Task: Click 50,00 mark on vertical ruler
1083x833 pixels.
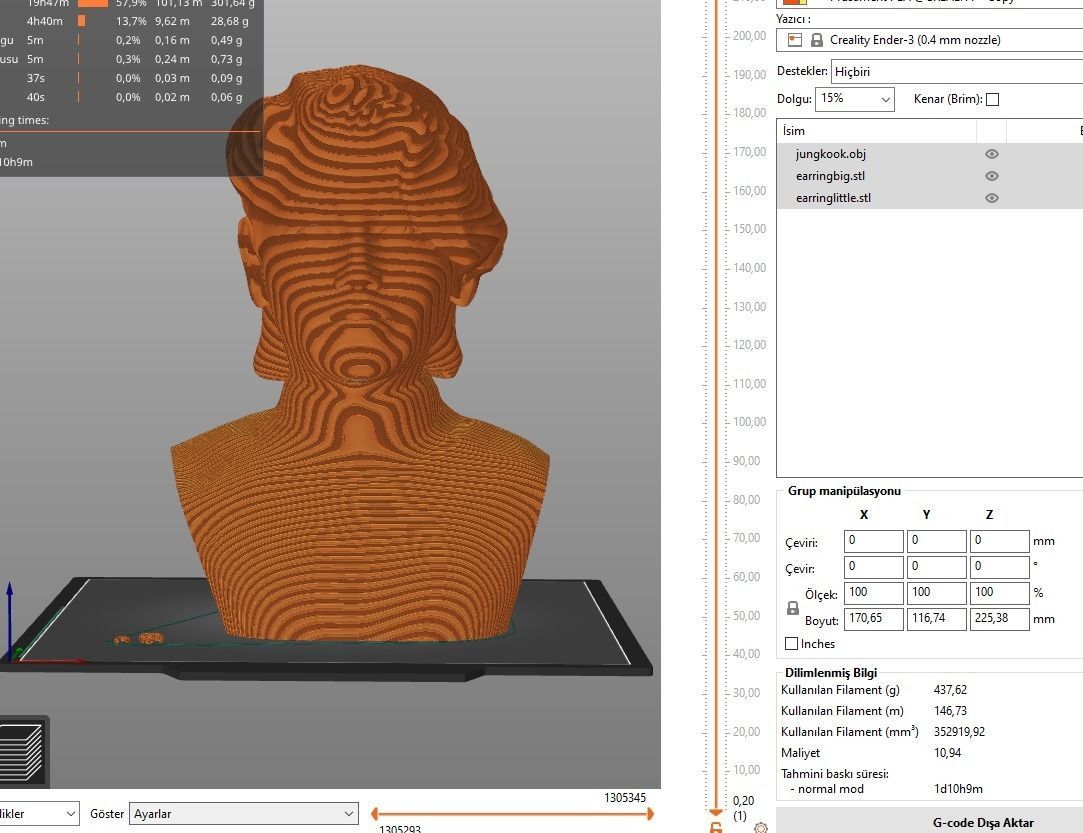Action: point(747,615)
